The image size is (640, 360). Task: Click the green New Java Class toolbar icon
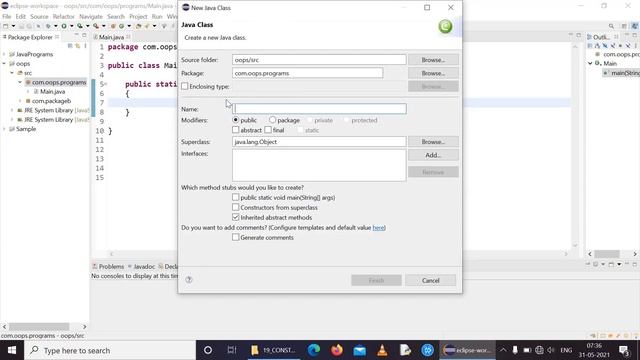[121, 26]
